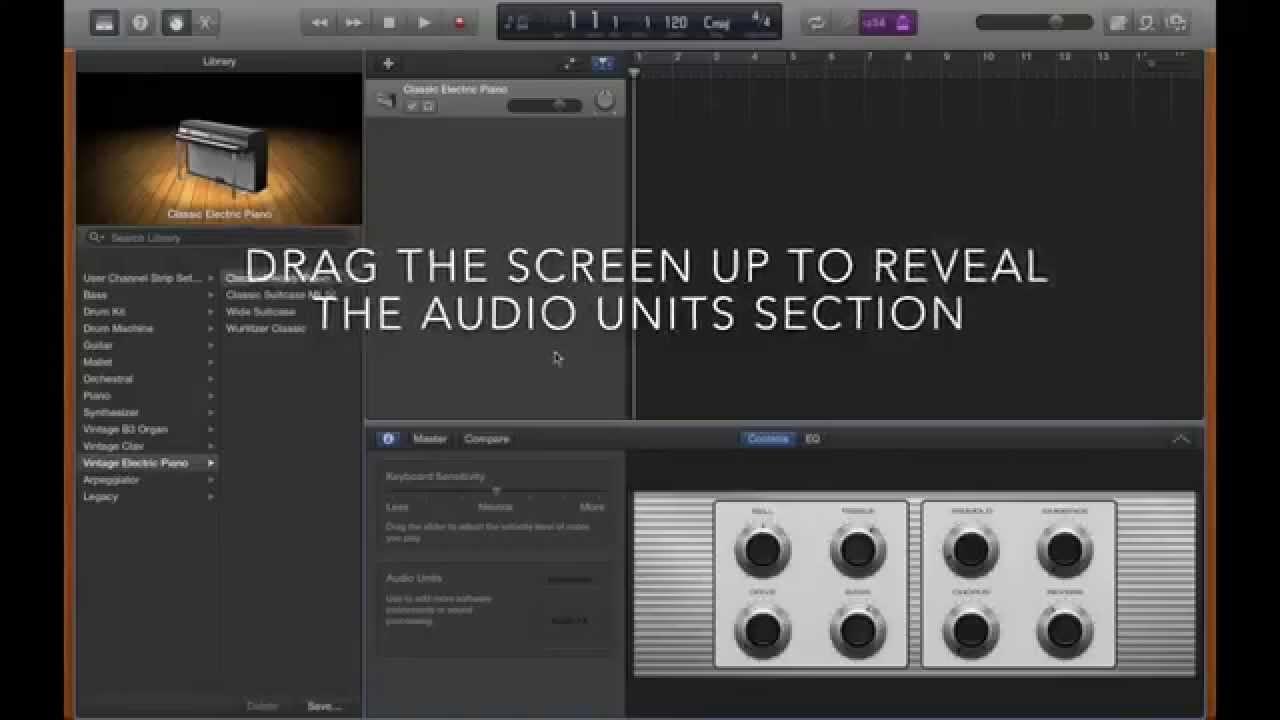This screenshot has width=1280, height=720.
Task: Click the Save... button in Library
Action: pos(324,706)
